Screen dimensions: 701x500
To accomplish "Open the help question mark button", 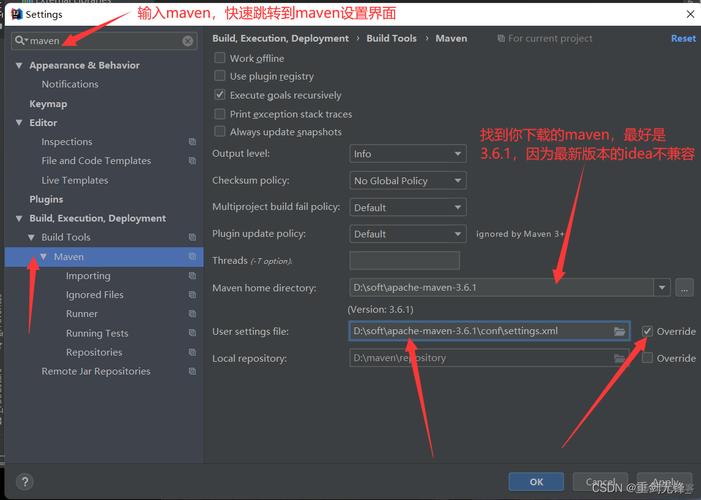I will [x=25, y=482].
